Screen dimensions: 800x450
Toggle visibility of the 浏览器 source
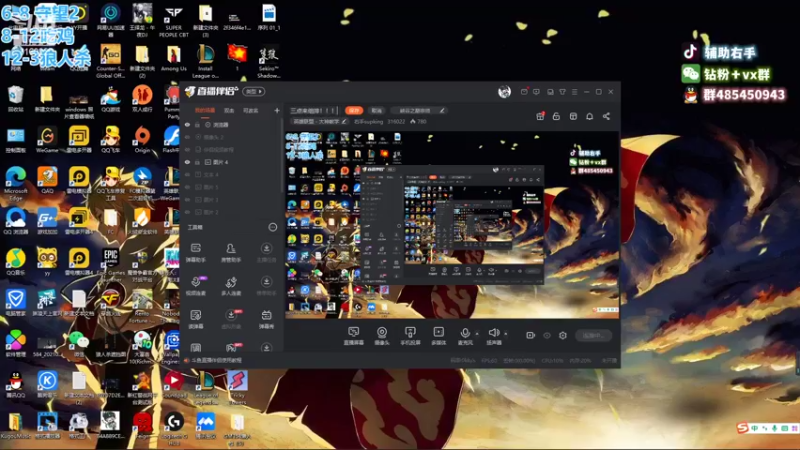(x=187, y=124)
